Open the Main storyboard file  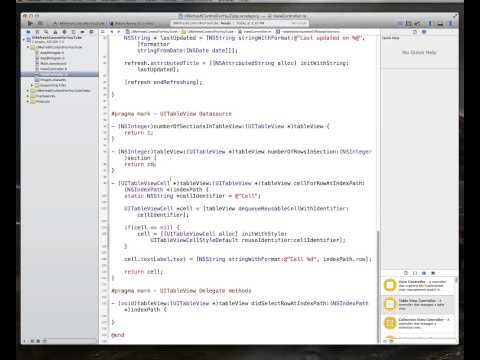tap(51, 63)
